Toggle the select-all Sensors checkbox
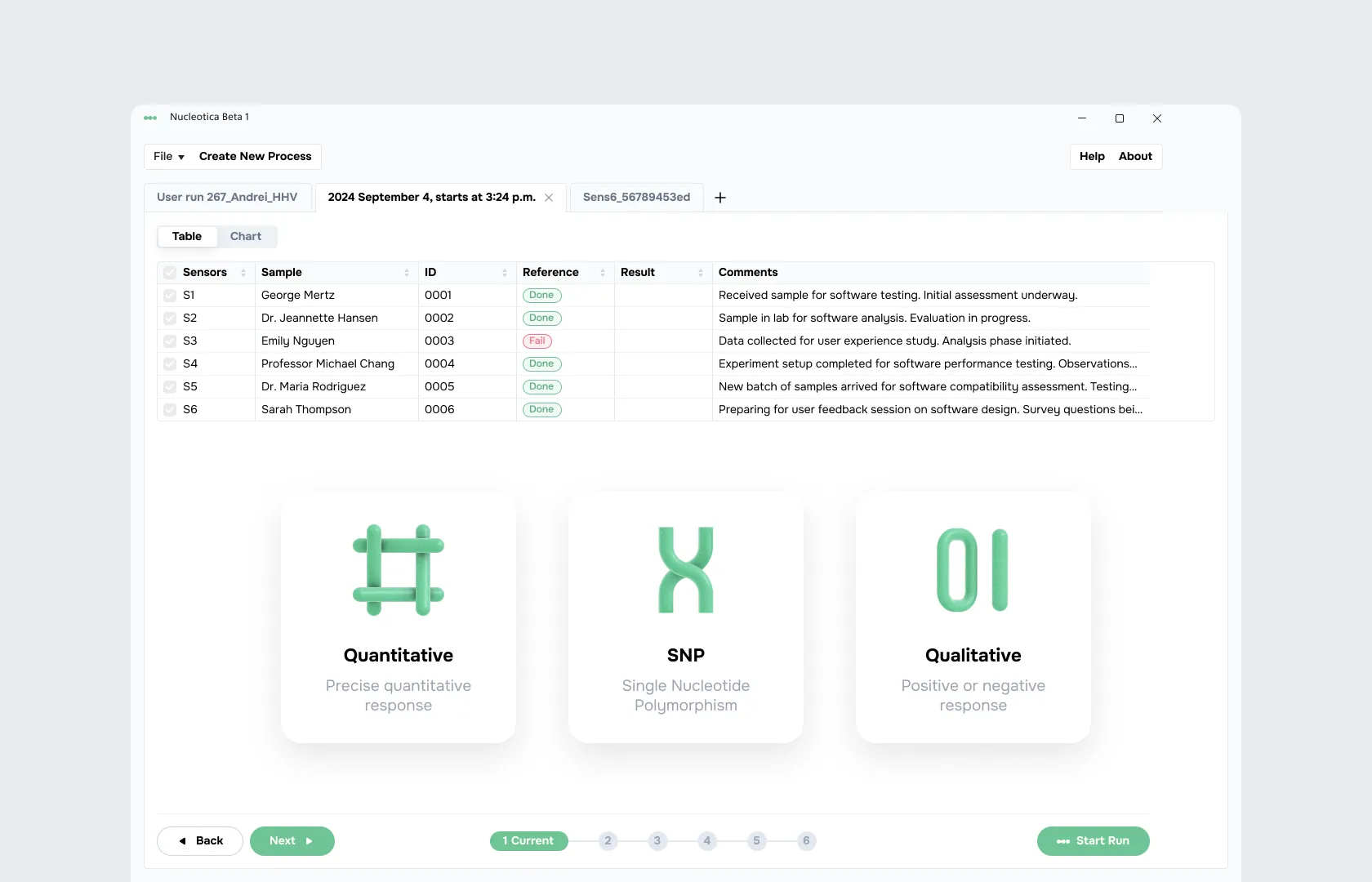The width and height of the screenshot is (1372, 882). (170, 273)
